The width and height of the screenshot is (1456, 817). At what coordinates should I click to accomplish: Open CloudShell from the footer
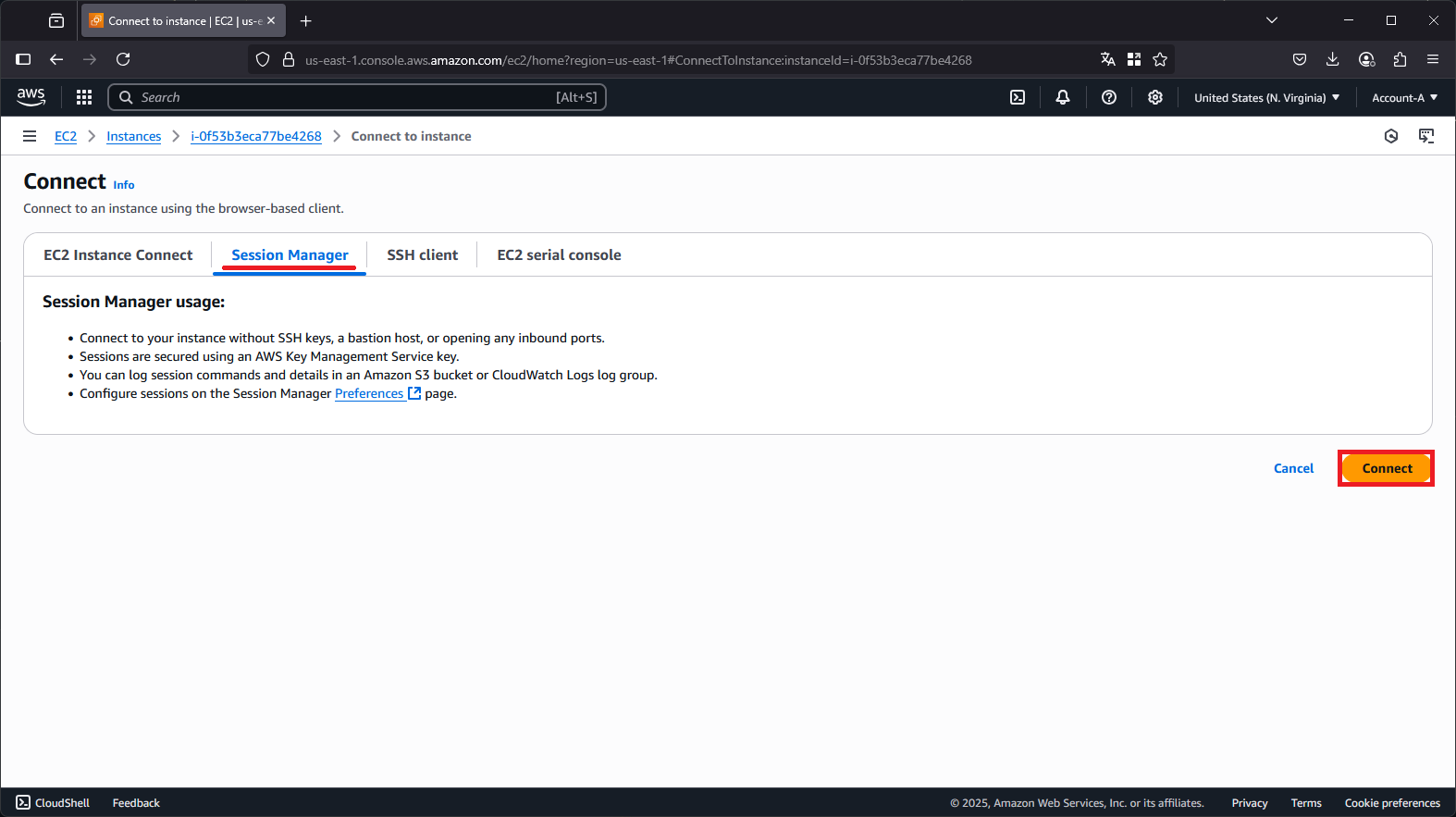[x=53, y=802]
